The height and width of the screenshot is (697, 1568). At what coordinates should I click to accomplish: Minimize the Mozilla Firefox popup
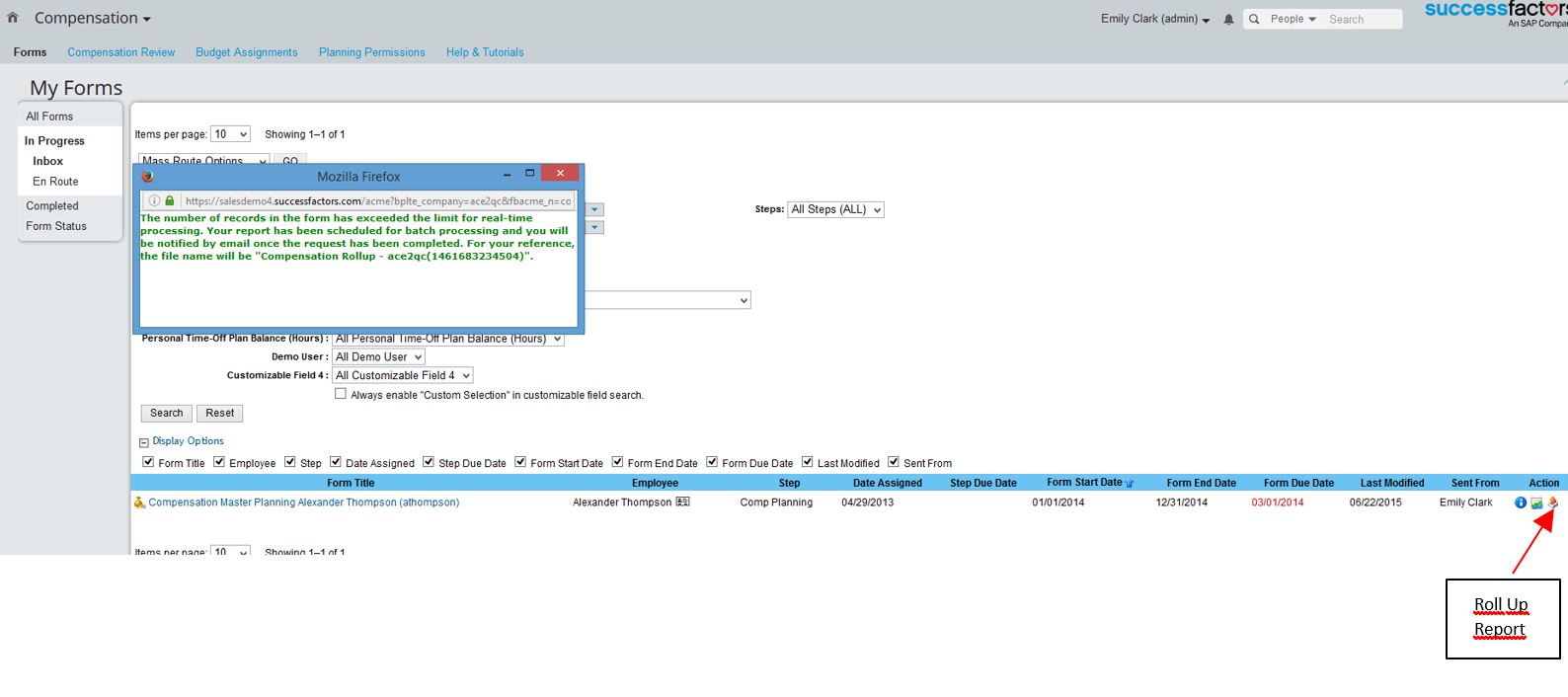coord(508,175)
